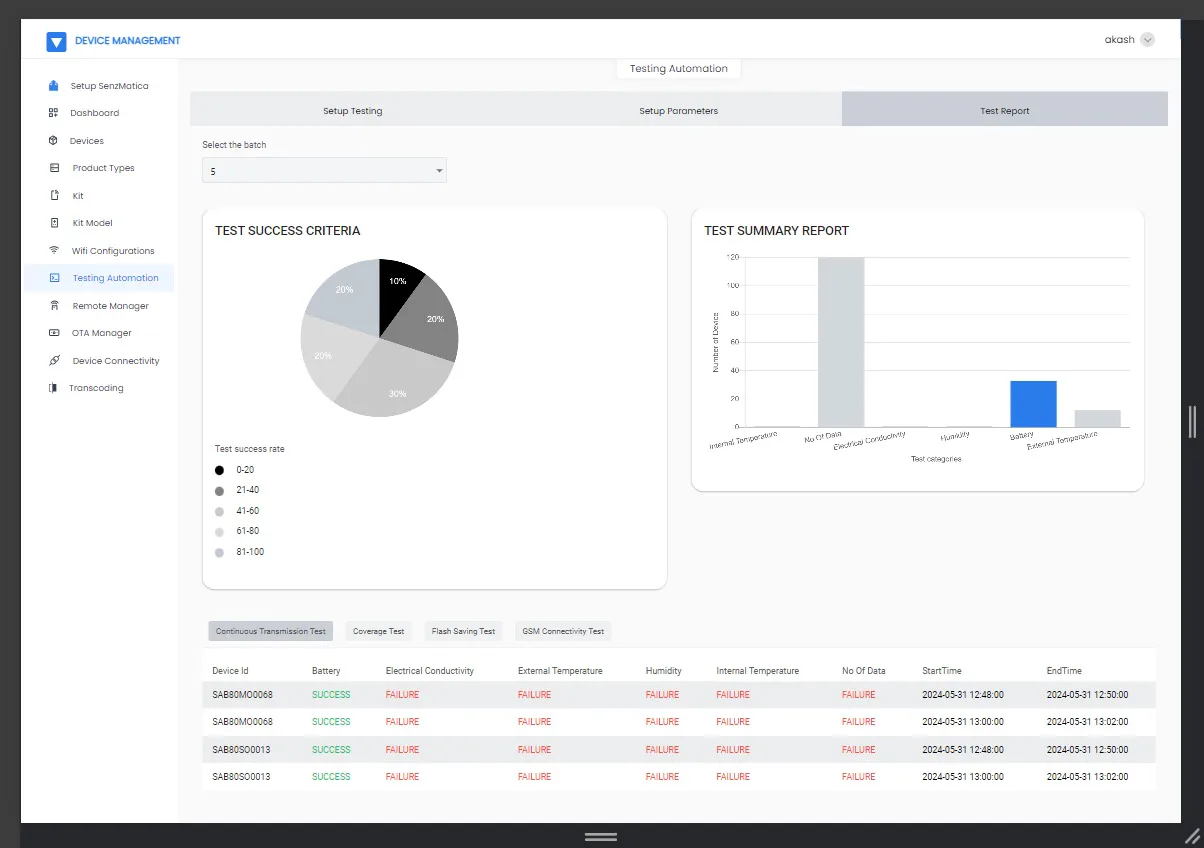This screenshot has height=848, width=1204.
Task: Click the Device Connectivity icon
Action: tap(54, 361)
